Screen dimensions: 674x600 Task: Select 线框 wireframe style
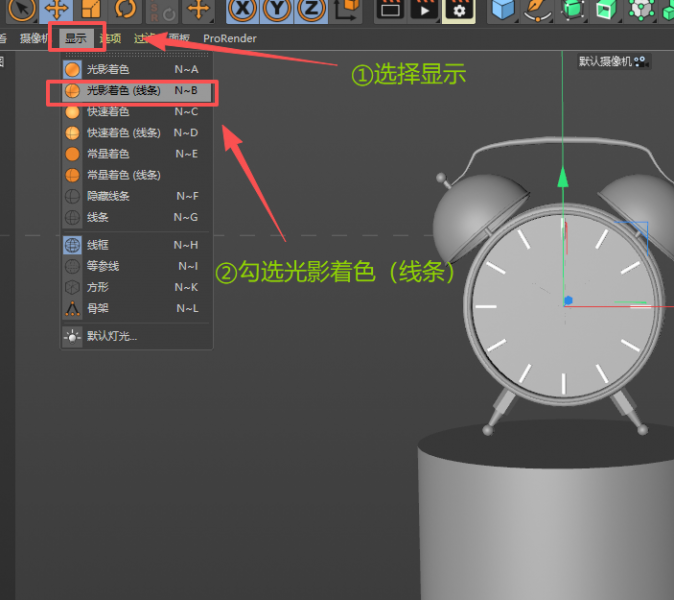point(137,245)
